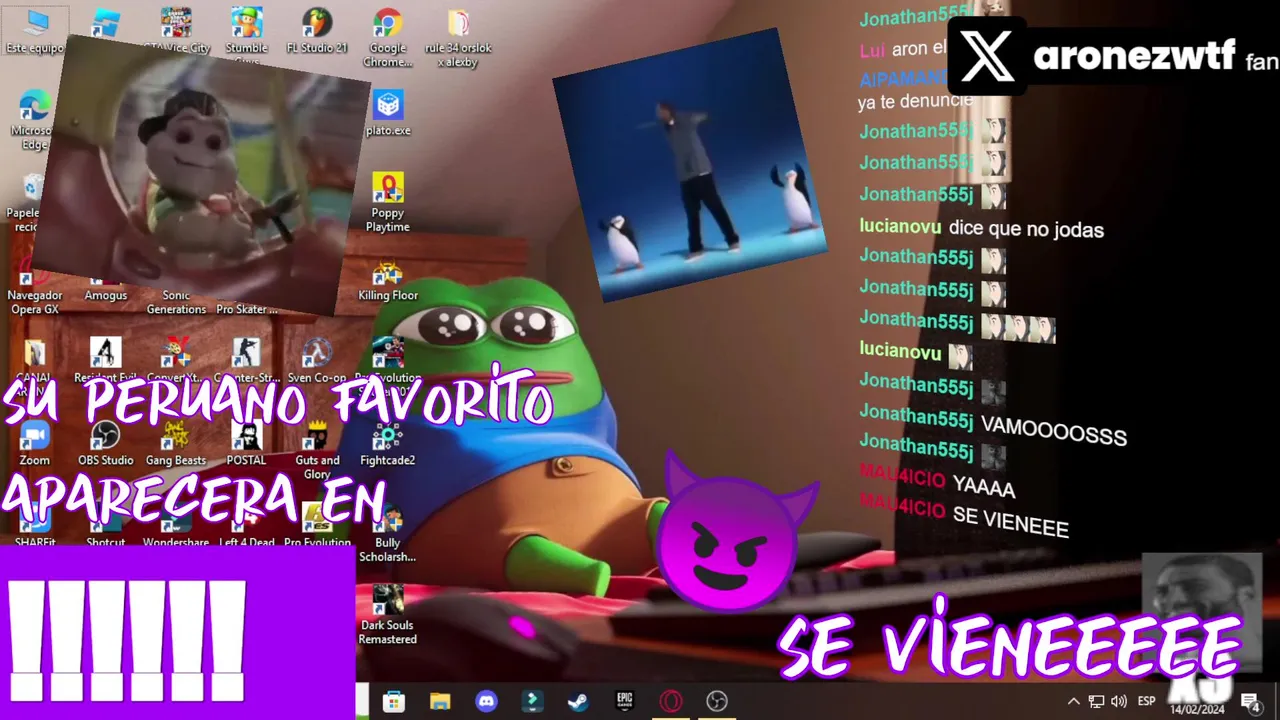Select the Resident Evil 4 desktop icon
1280x720 pixels.
(x=105, y=360)
